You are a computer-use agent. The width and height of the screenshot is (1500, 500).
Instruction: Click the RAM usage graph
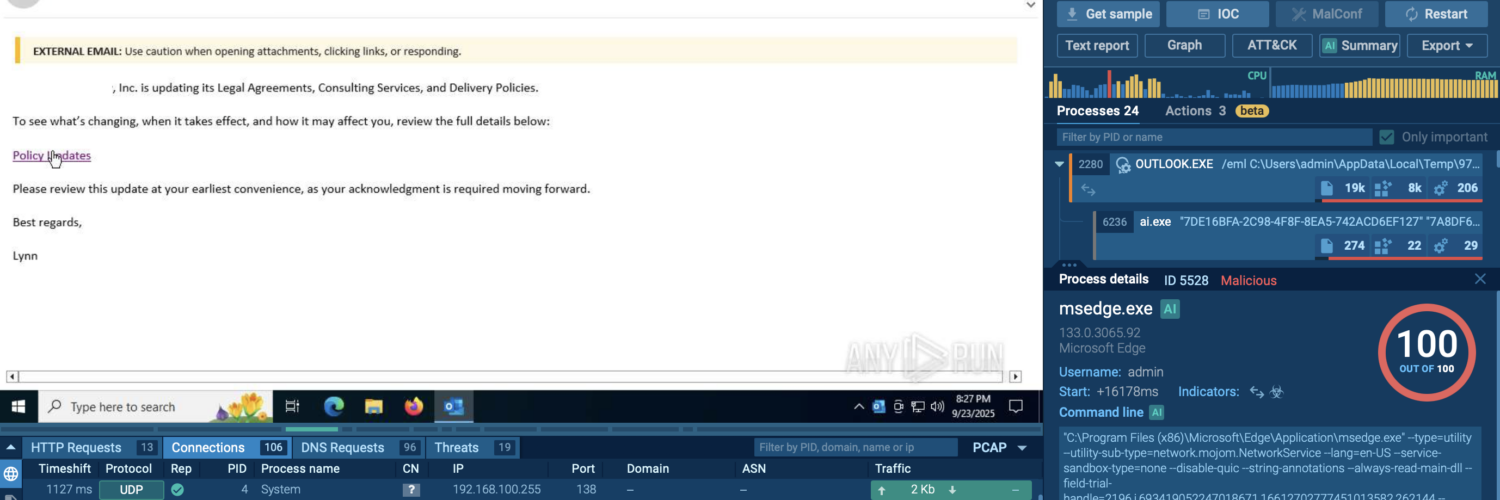[x=1384, y=84]
